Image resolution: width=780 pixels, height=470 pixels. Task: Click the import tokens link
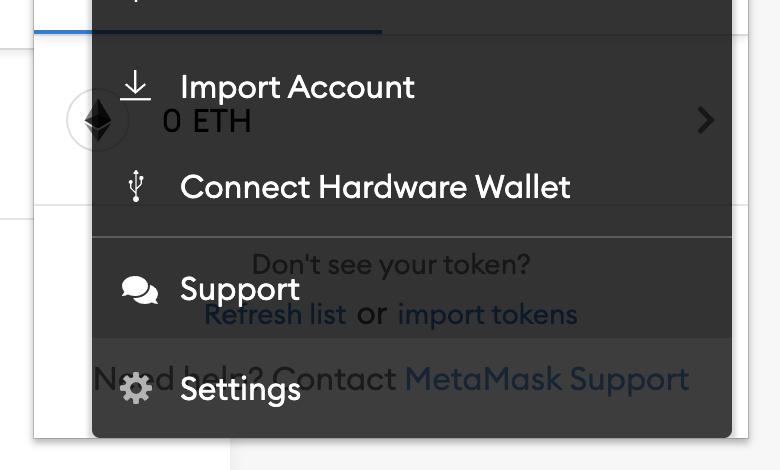(488, 315)
